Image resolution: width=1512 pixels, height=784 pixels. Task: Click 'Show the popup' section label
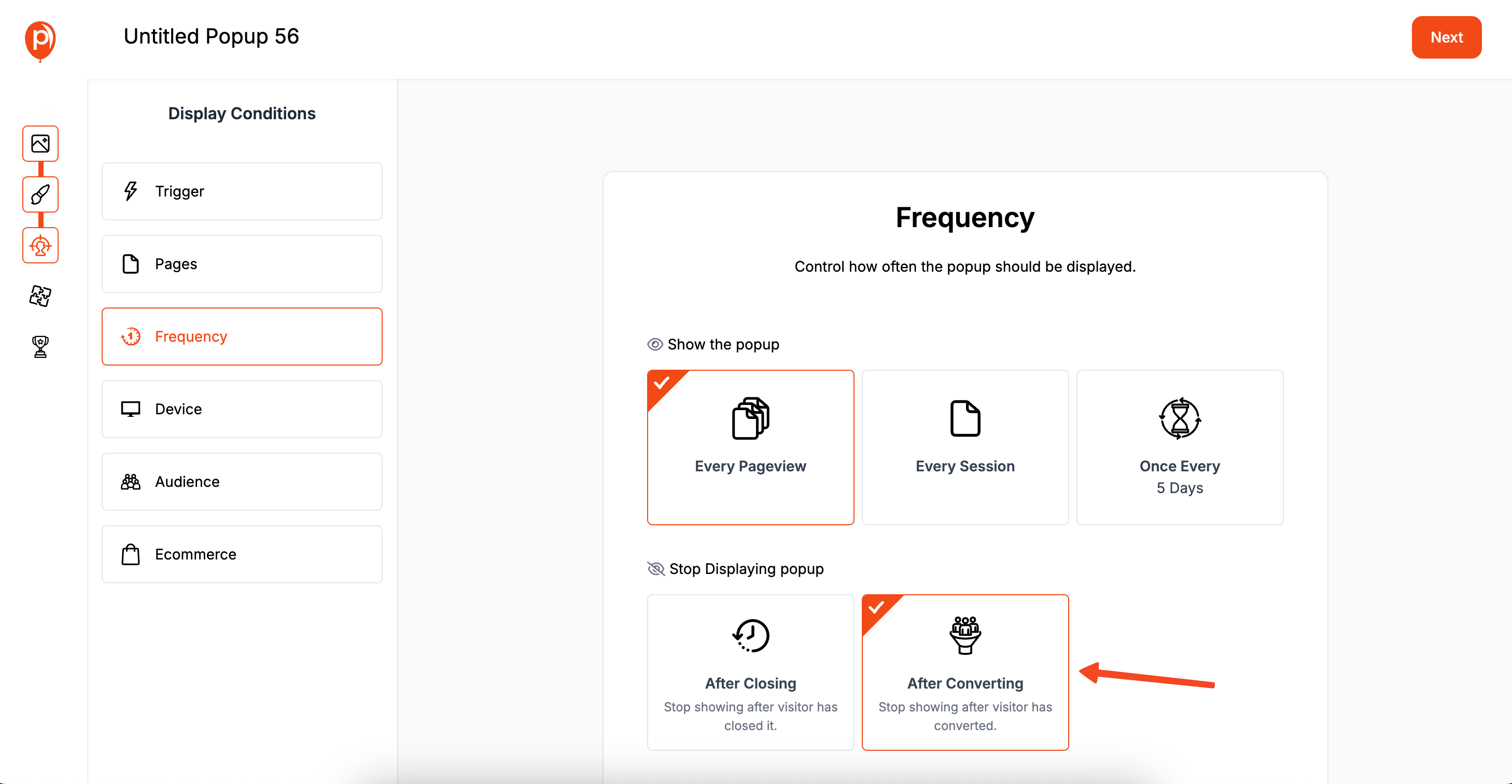click(x=723, y=344)
